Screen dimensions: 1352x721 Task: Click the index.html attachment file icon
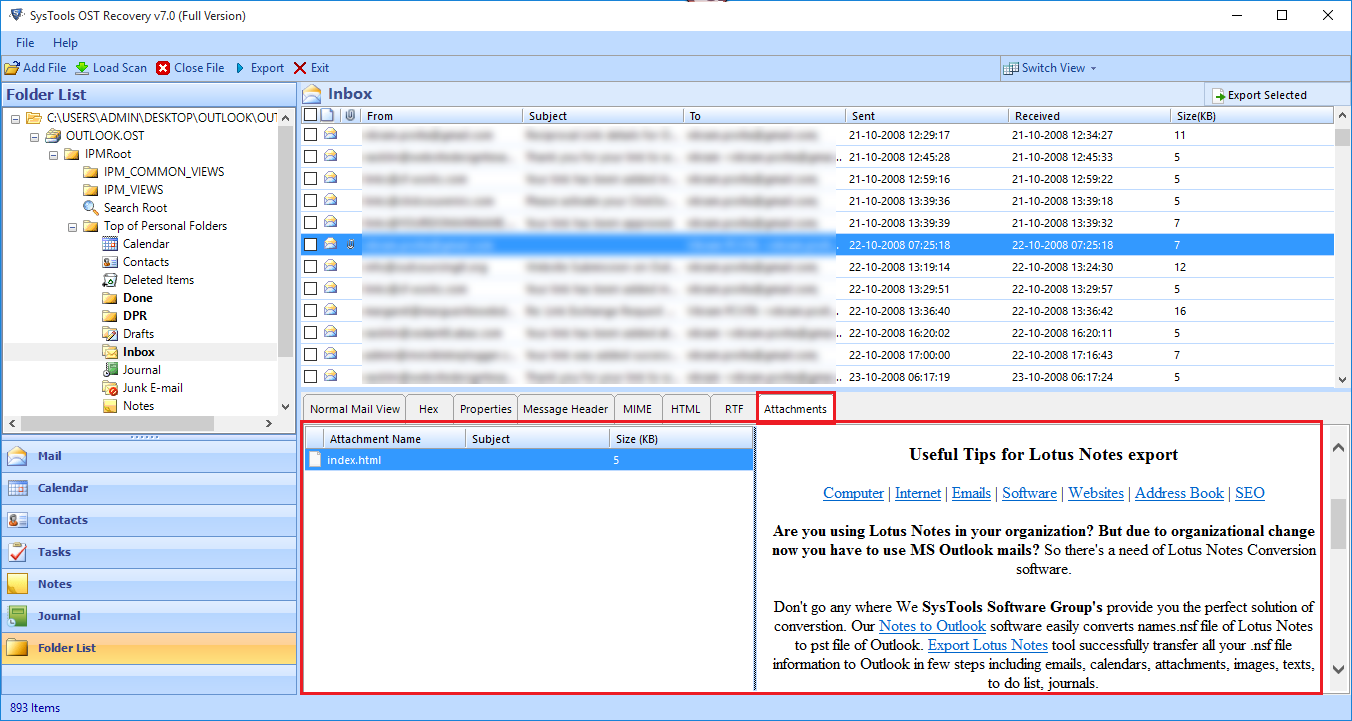pyautogui.click(x=315, y=460)
